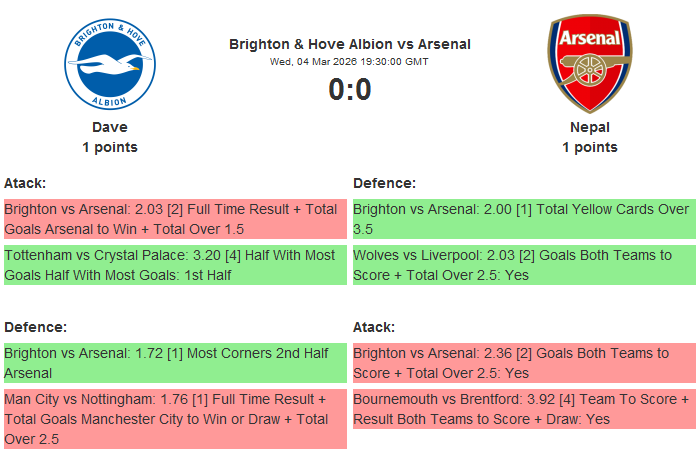
Task: Click Dave's Defence section heading
Action: (35, 327)
